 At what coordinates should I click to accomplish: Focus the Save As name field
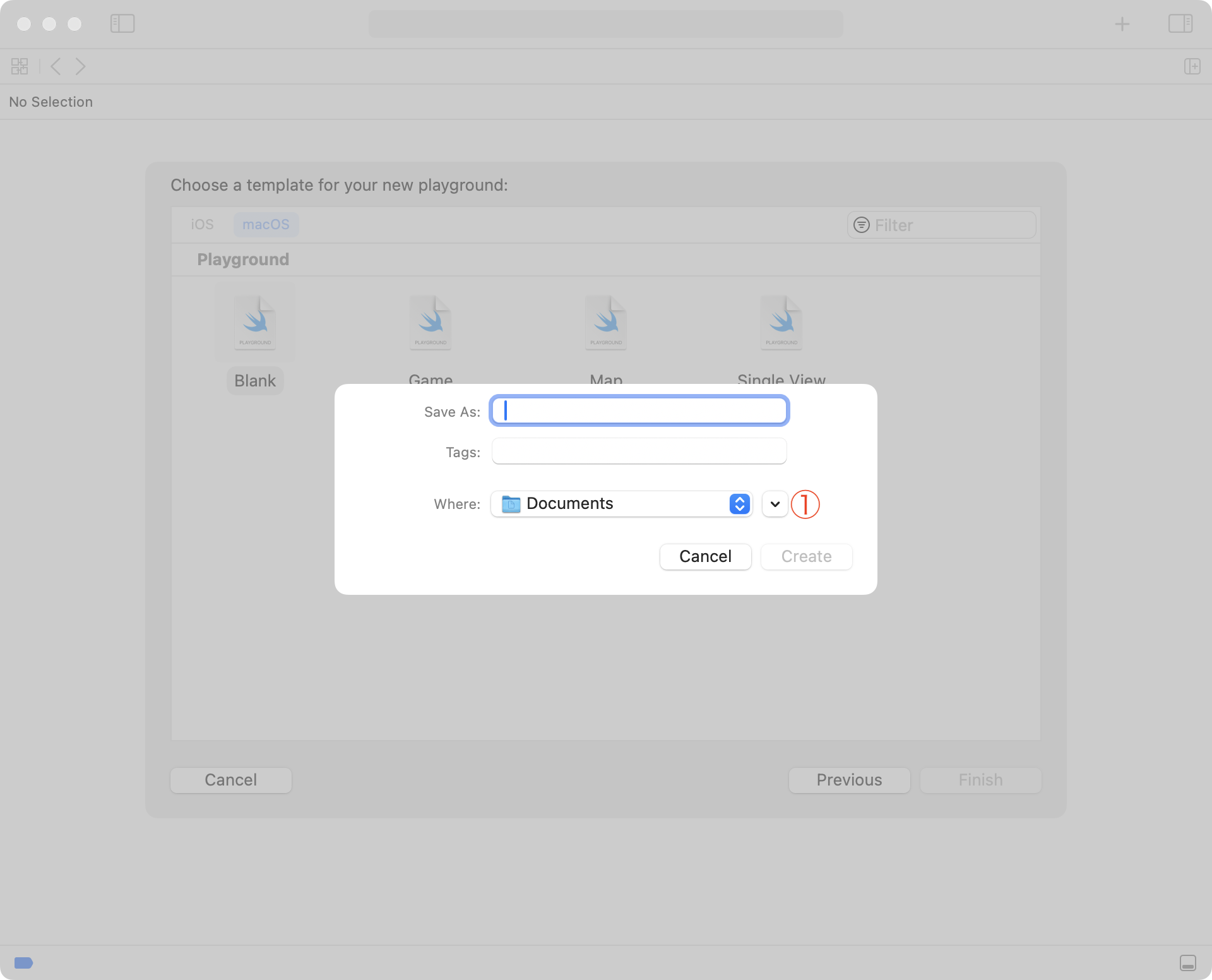point(639,411)
